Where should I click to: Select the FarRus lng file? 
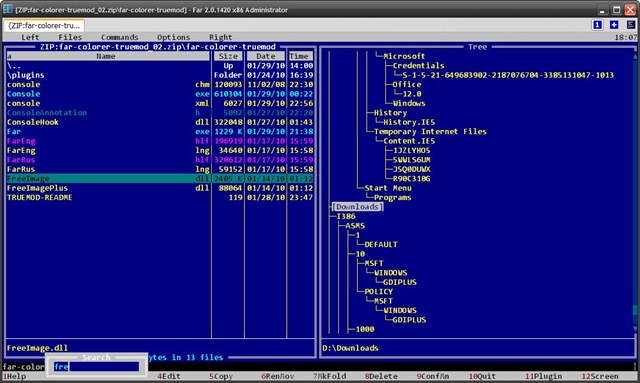(160, 169)
